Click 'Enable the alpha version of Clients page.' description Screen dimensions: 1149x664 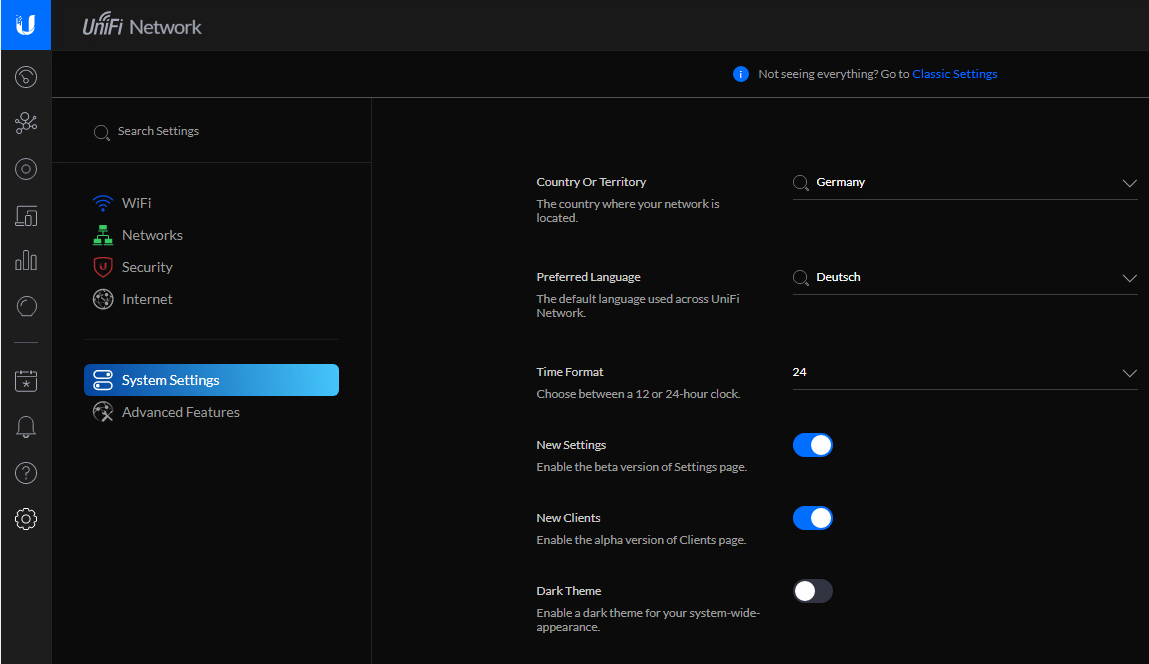pos(641,540)
